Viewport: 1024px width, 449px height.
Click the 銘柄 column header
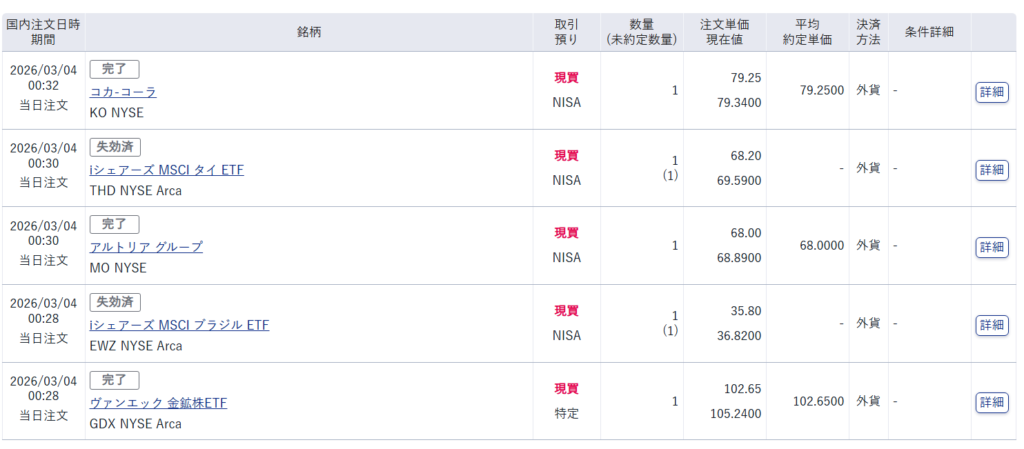[x=309, y=32]
